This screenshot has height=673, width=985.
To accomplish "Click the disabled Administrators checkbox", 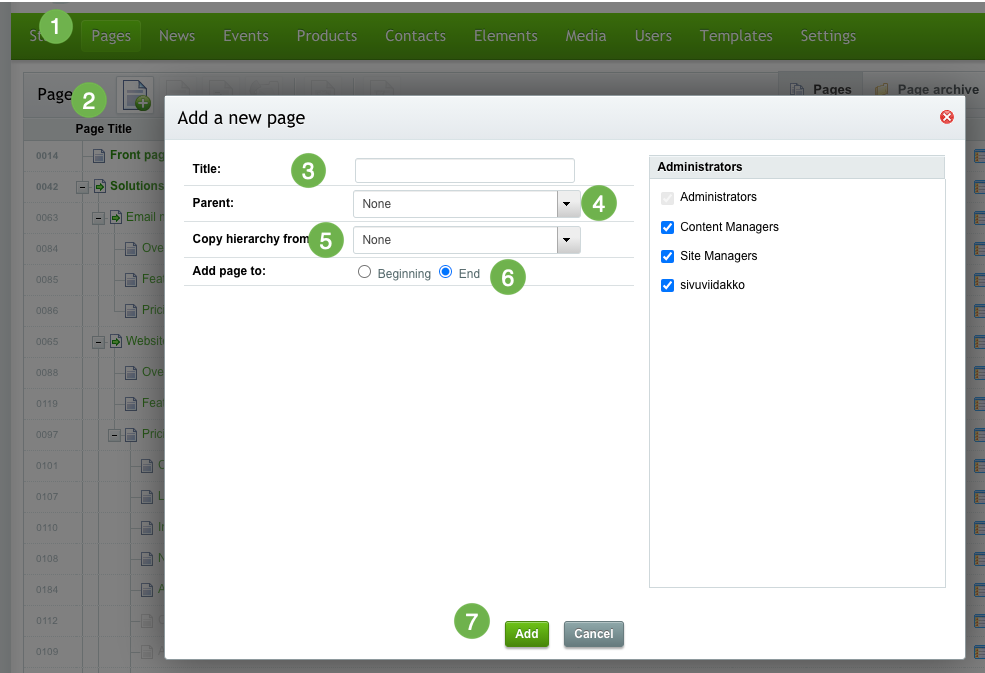I will pyautogui.click(x=667, y=198).
